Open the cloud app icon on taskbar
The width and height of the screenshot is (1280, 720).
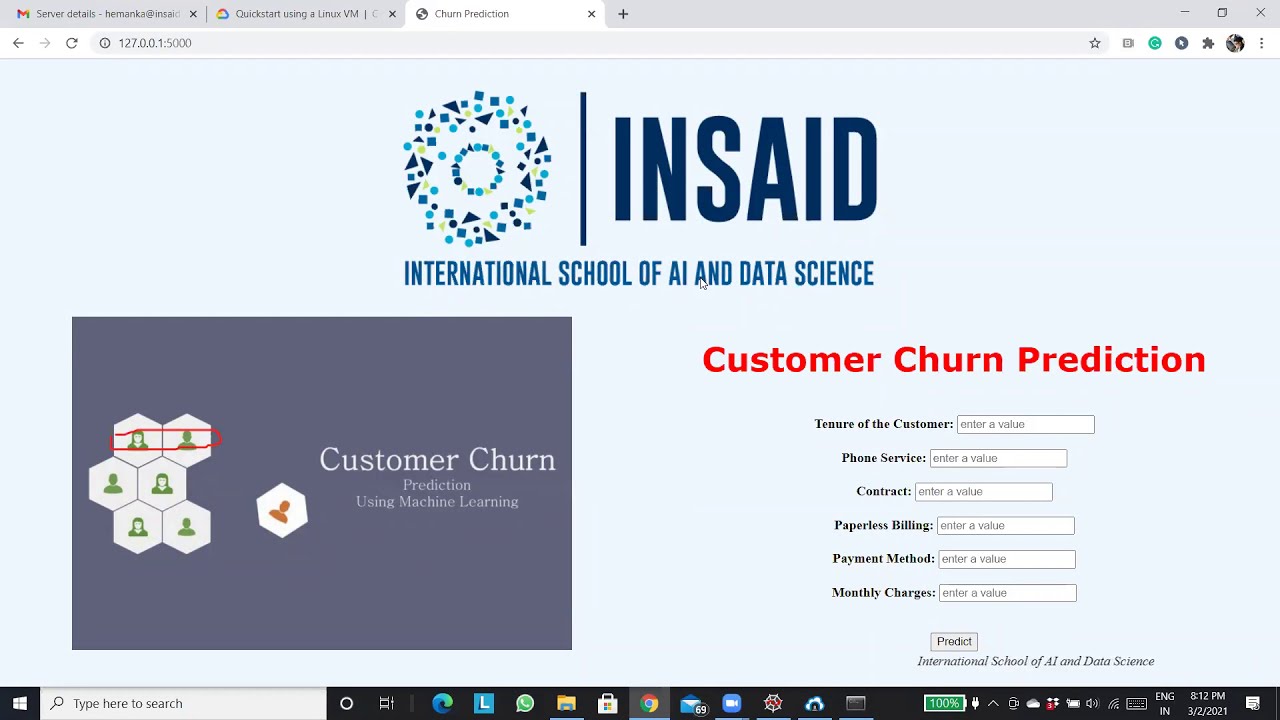(814, 703)
